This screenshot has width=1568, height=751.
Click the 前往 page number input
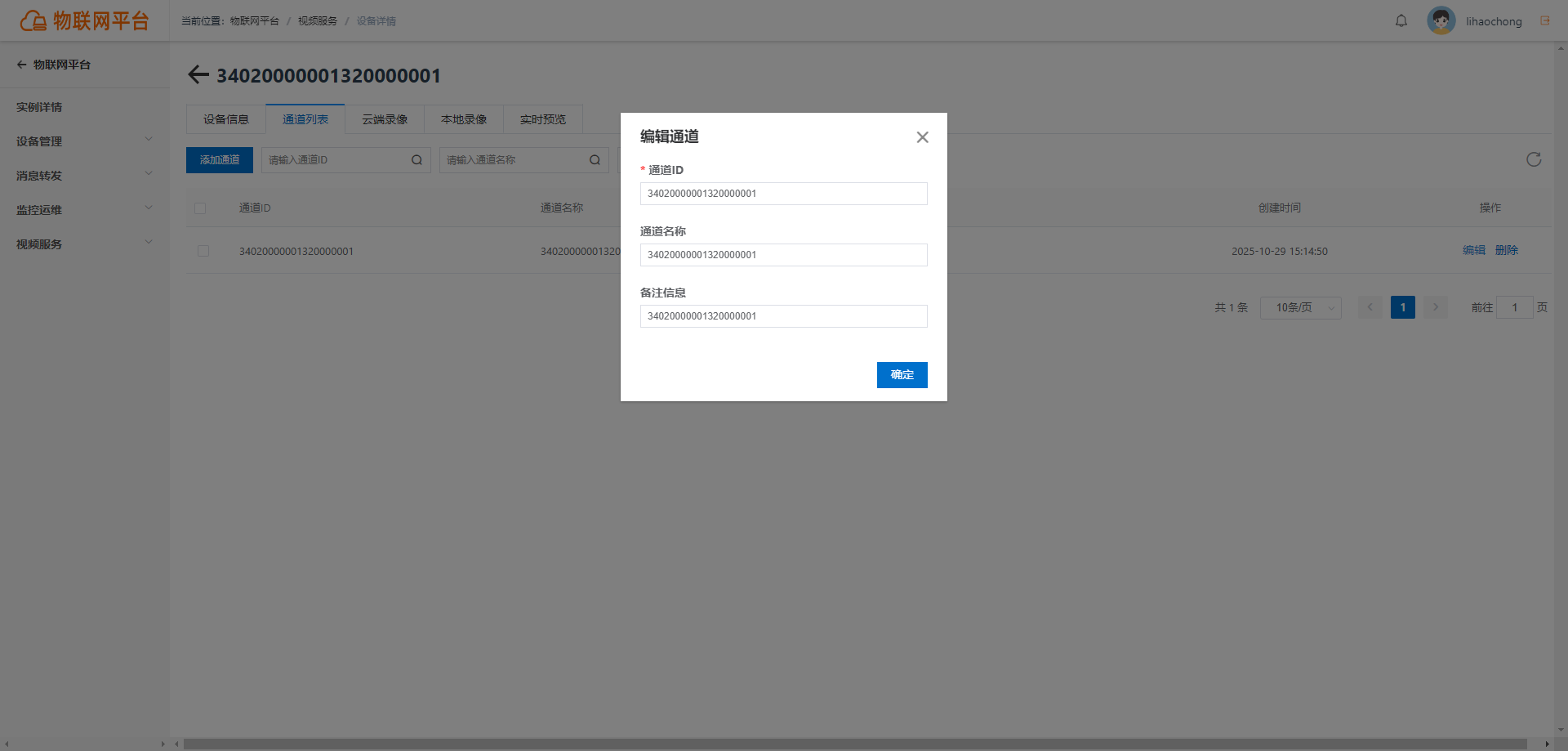pyautogui.click(x=1514, y=307)
